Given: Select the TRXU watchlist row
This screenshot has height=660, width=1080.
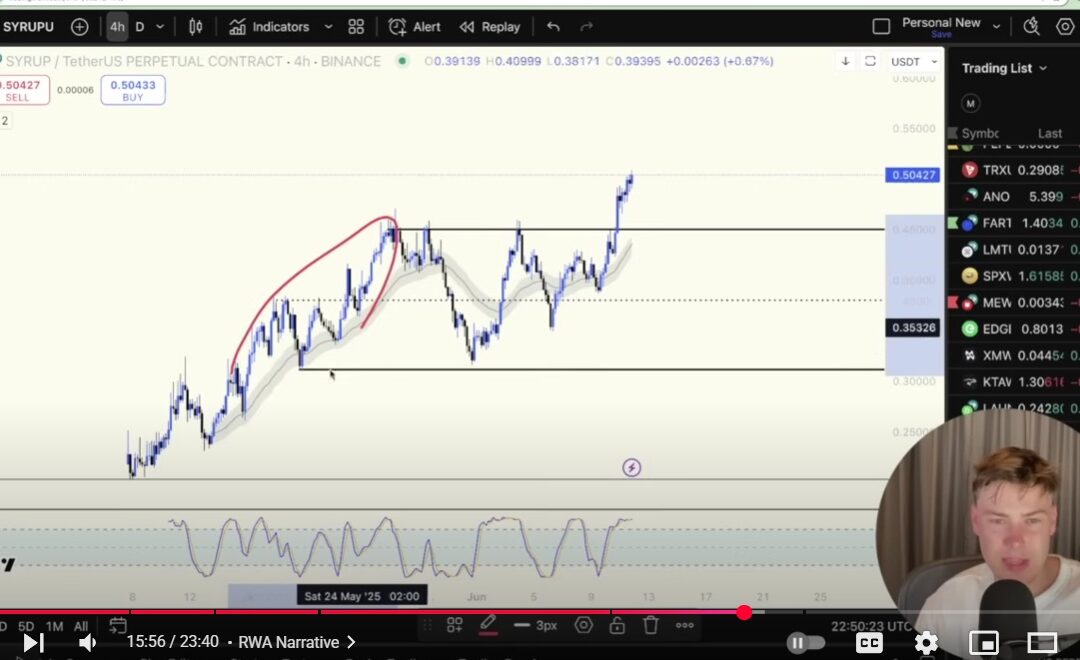Looking at the screenshot, I should [x=1013, y=170].
